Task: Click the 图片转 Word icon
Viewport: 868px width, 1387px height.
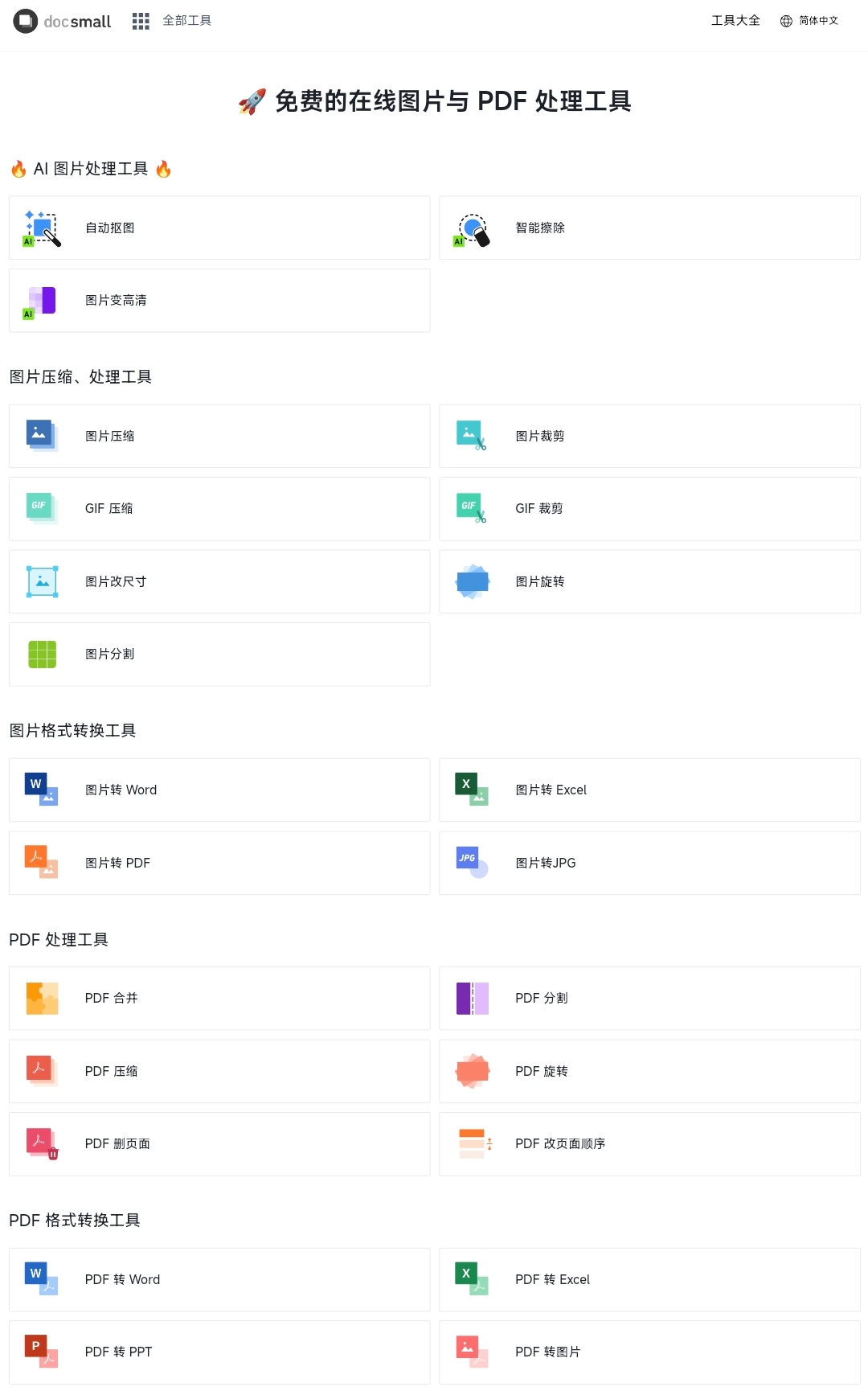Action: [42, 790]
